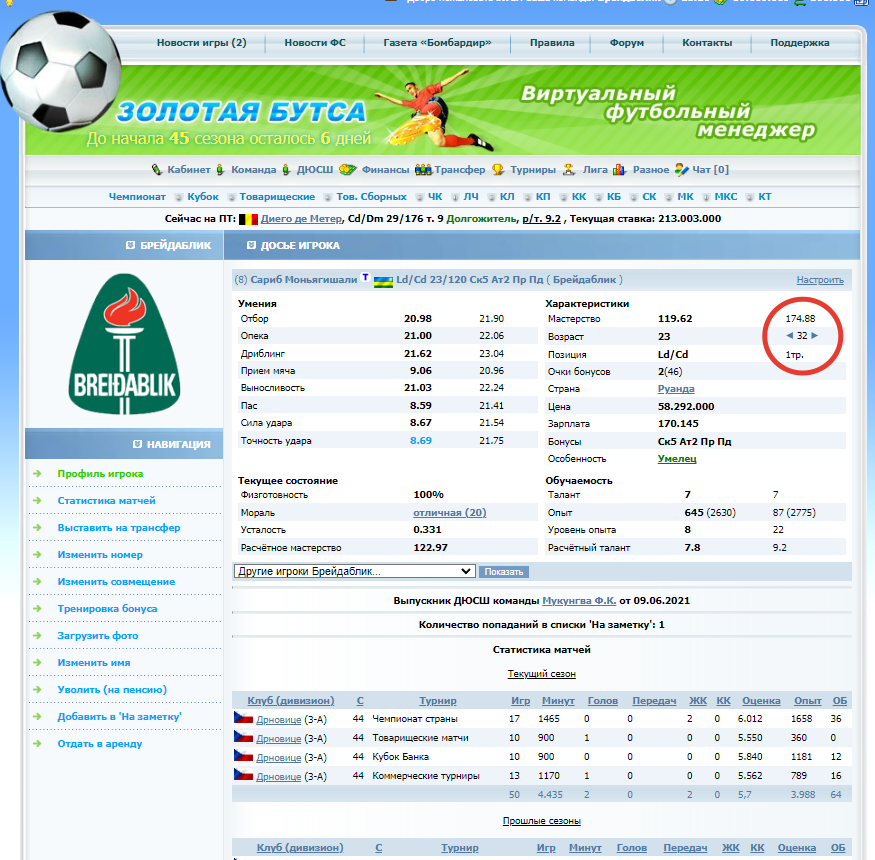Increase projected age with right arrow

(x=814, y=336)
